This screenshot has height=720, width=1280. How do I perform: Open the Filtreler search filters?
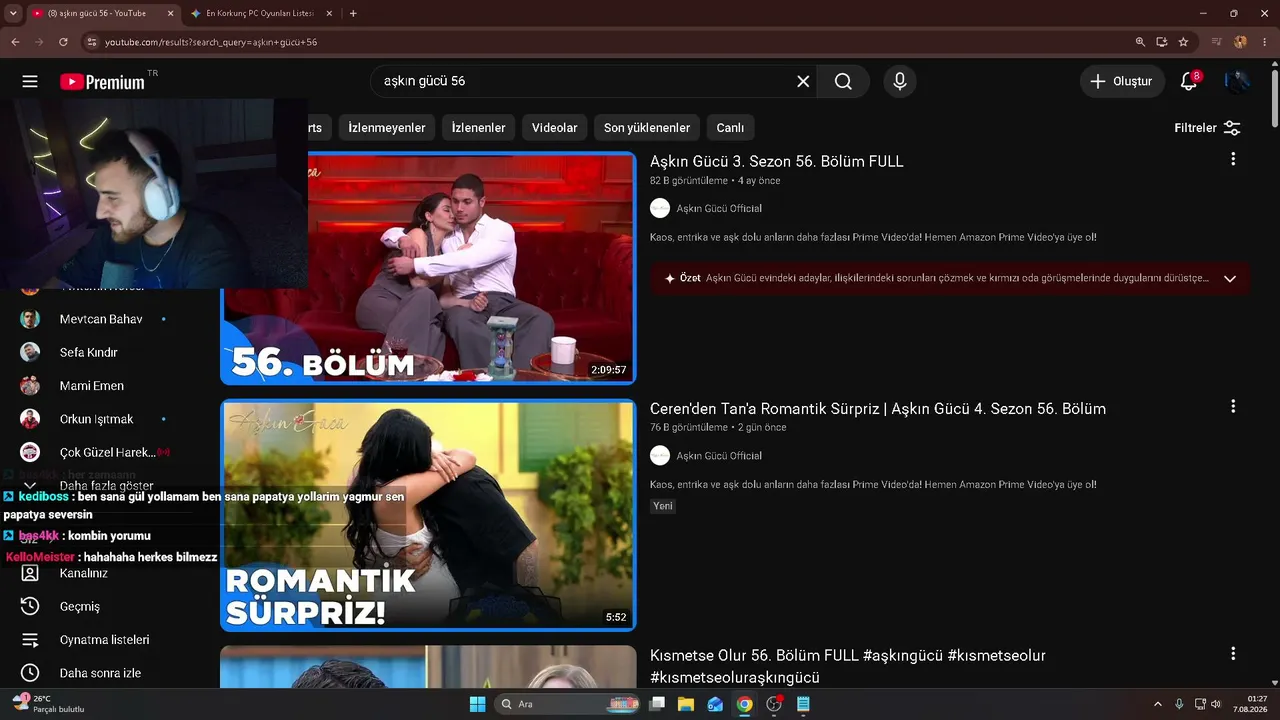[x=1207, y=128]
